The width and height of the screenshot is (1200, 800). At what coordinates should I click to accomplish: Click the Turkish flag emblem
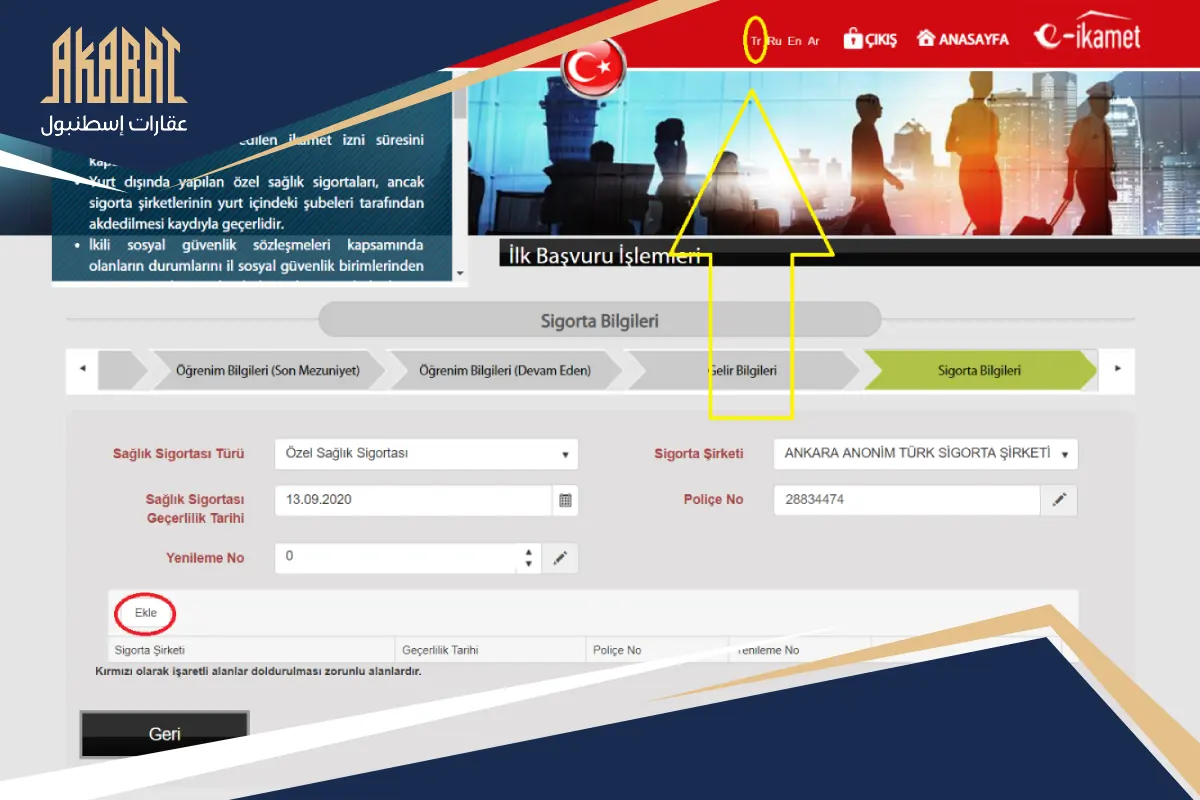point(594,67)
